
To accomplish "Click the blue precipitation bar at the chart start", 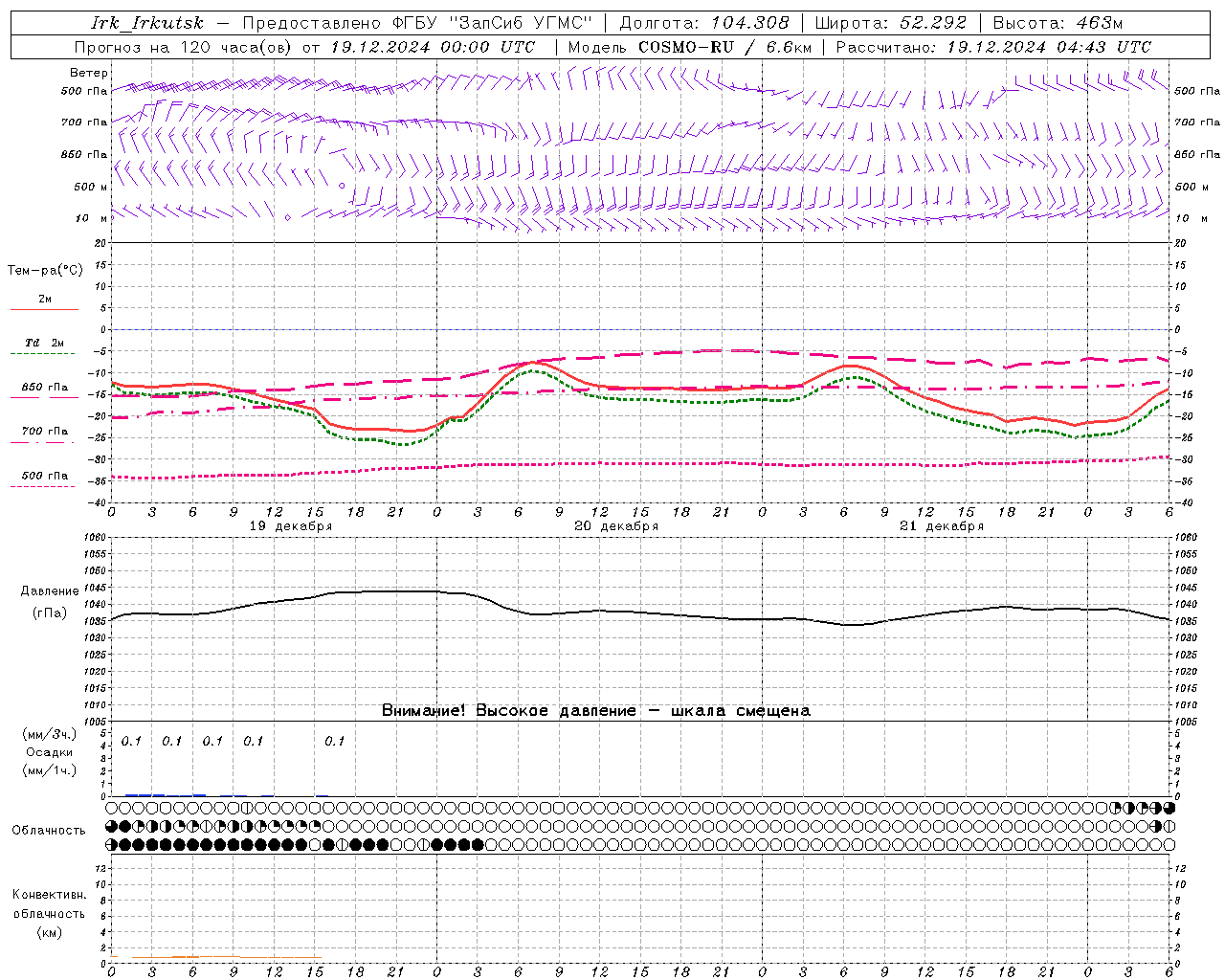I will (x=145, y=794).
